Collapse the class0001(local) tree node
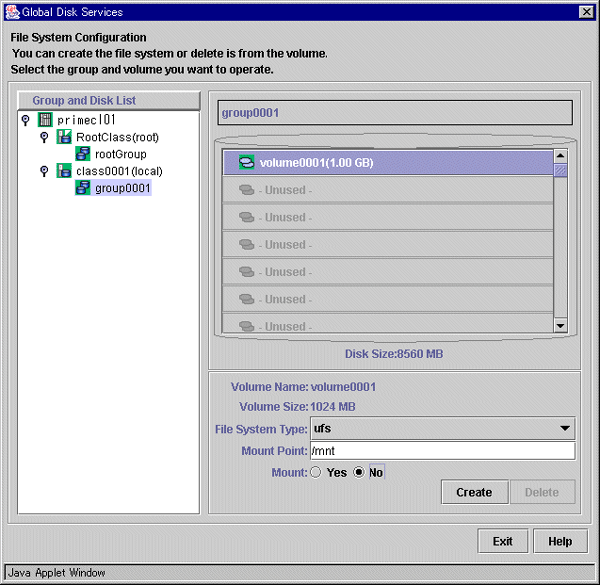 click(x=44, y=171)
